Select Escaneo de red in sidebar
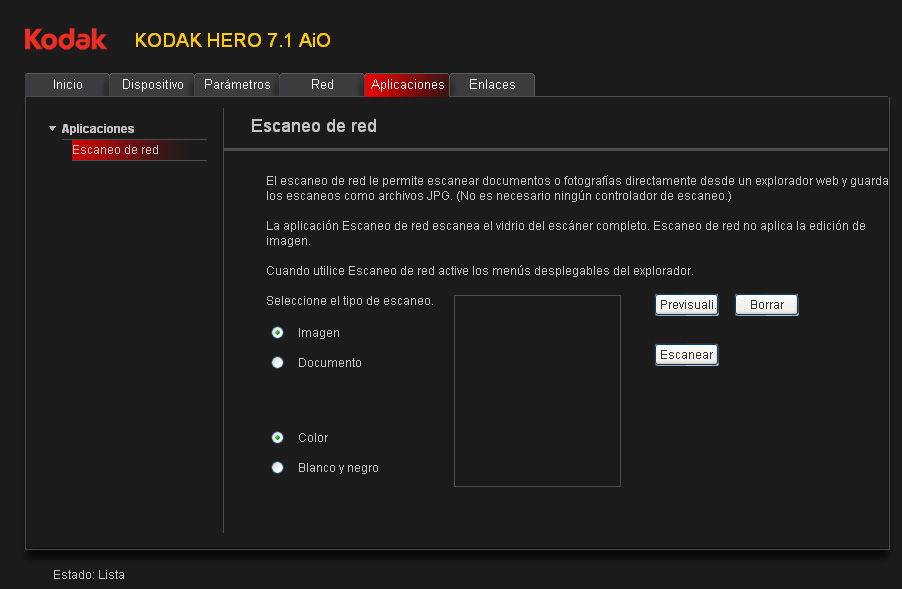 click(139, 150)
